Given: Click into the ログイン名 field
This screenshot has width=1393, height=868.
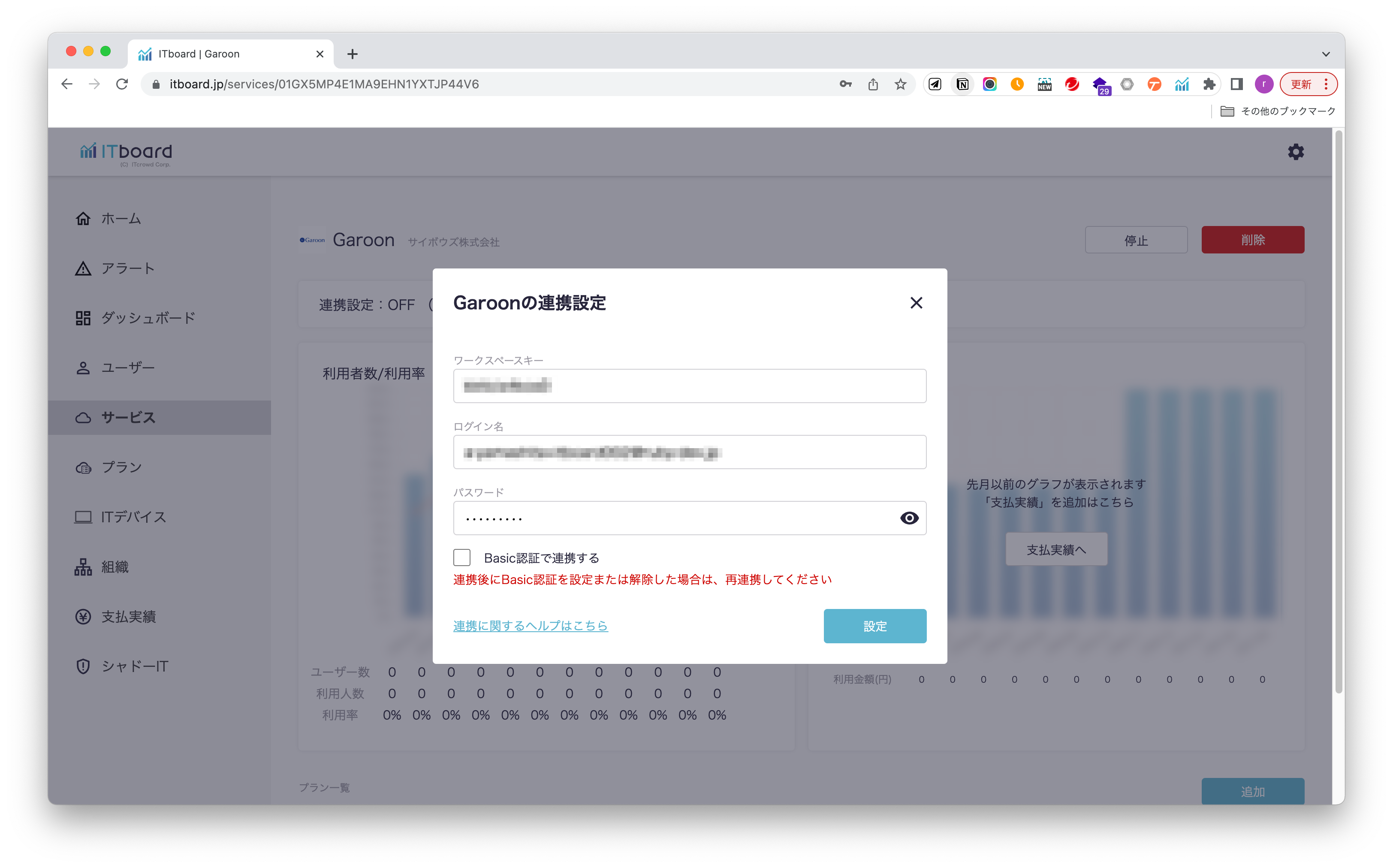Looking at the screenshot, I should 689,452.
